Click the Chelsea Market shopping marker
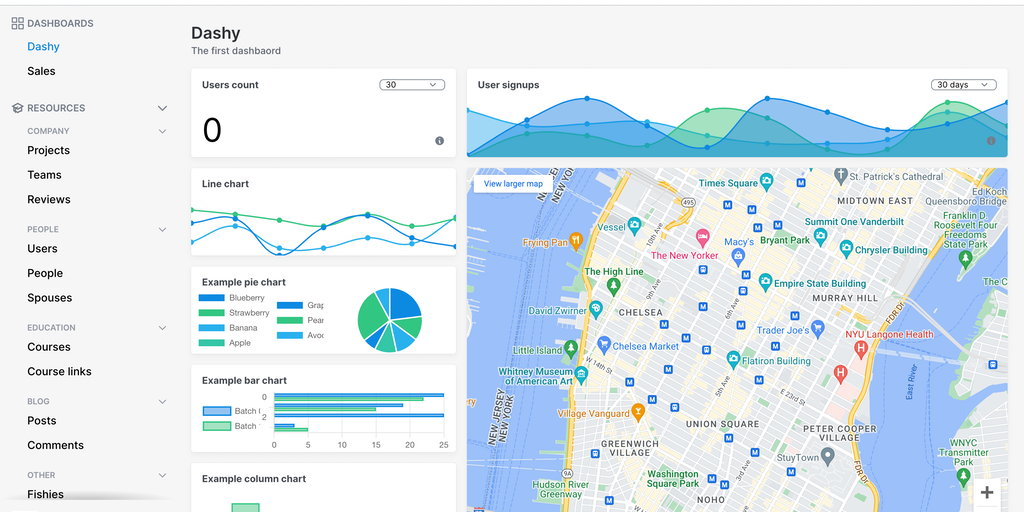1024x512 pixels. point(604,344)
